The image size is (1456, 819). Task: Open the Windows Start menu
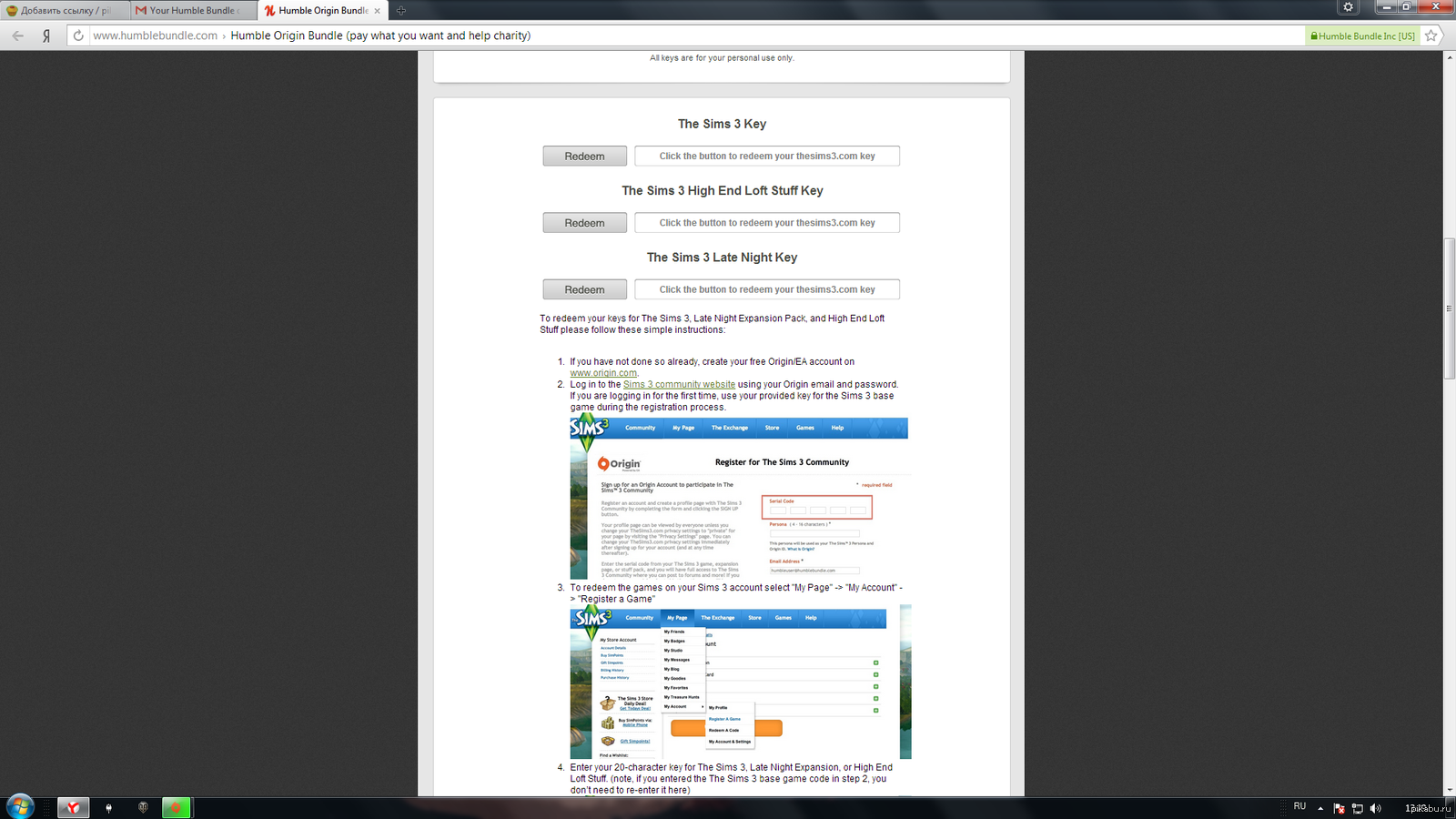(20, 806)
